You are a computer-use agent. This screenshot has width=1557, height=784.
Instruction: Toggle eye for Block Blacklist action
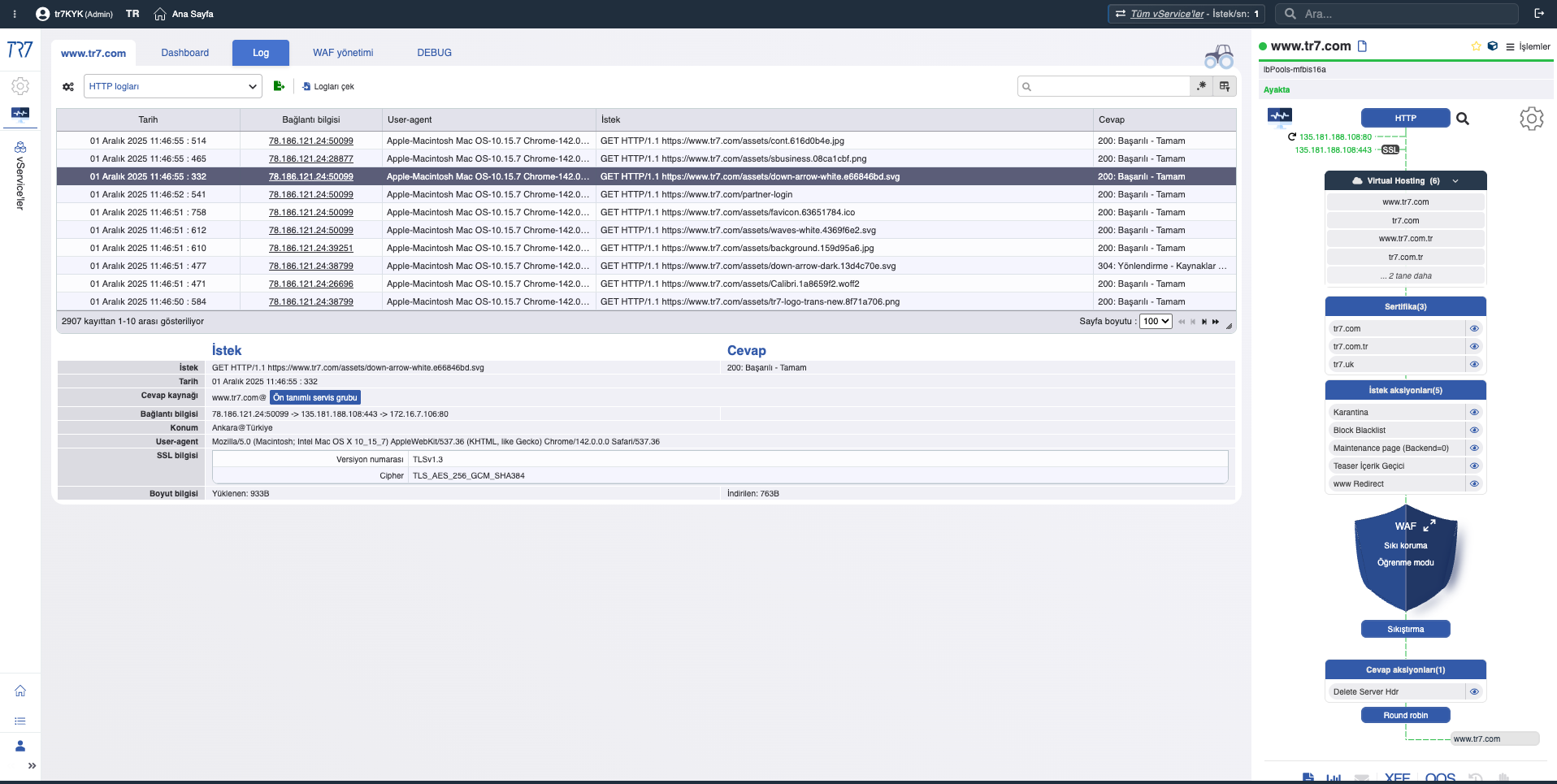(x=1474, y=431)
